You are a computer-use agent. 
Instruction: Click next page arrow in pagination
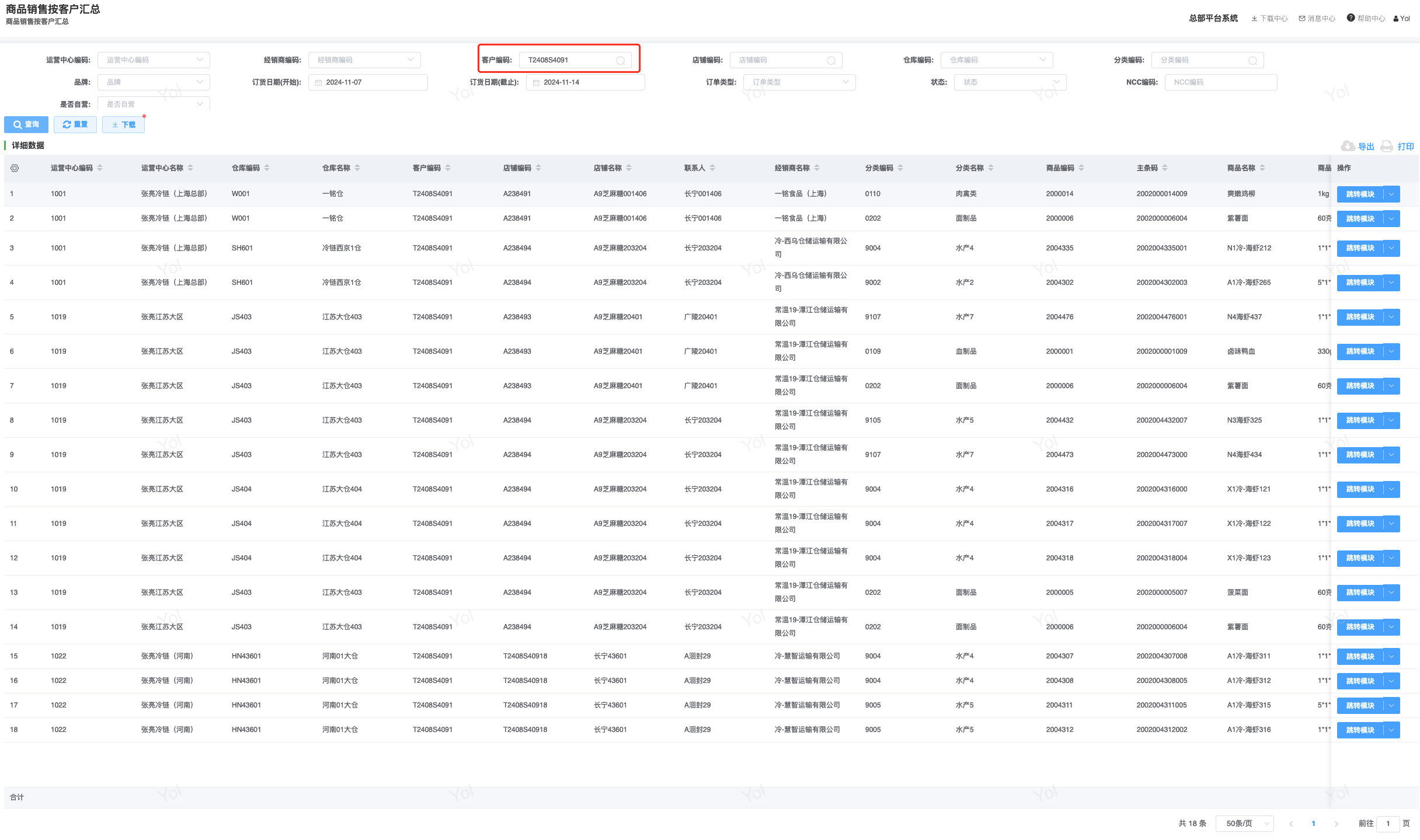pos(1336,824)
